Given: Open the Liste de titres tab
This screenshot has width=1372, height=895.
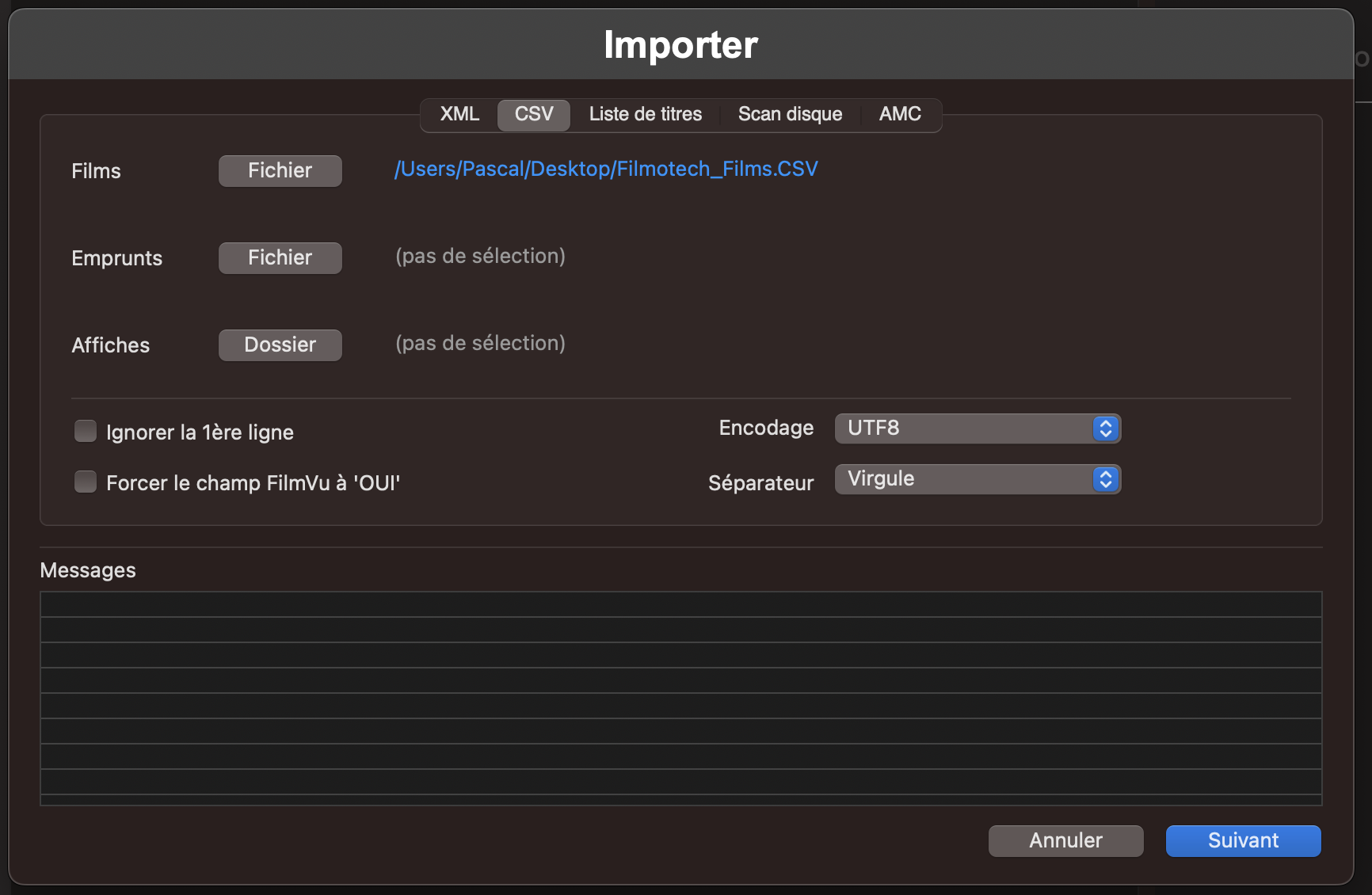Looking at the screenshot, I should 645,114.
